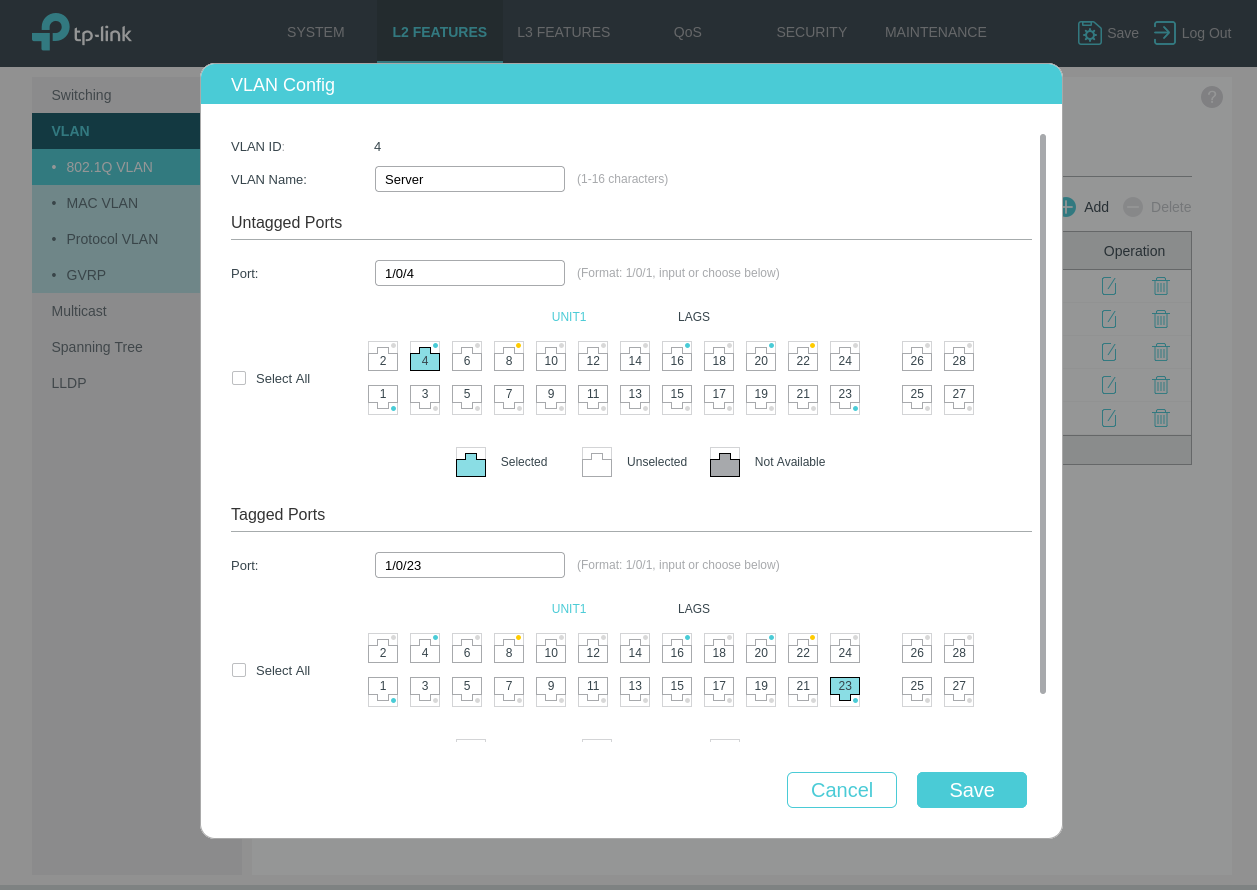Check Select All for Tagged Ports
The image size is (1257, 890).
239,670
